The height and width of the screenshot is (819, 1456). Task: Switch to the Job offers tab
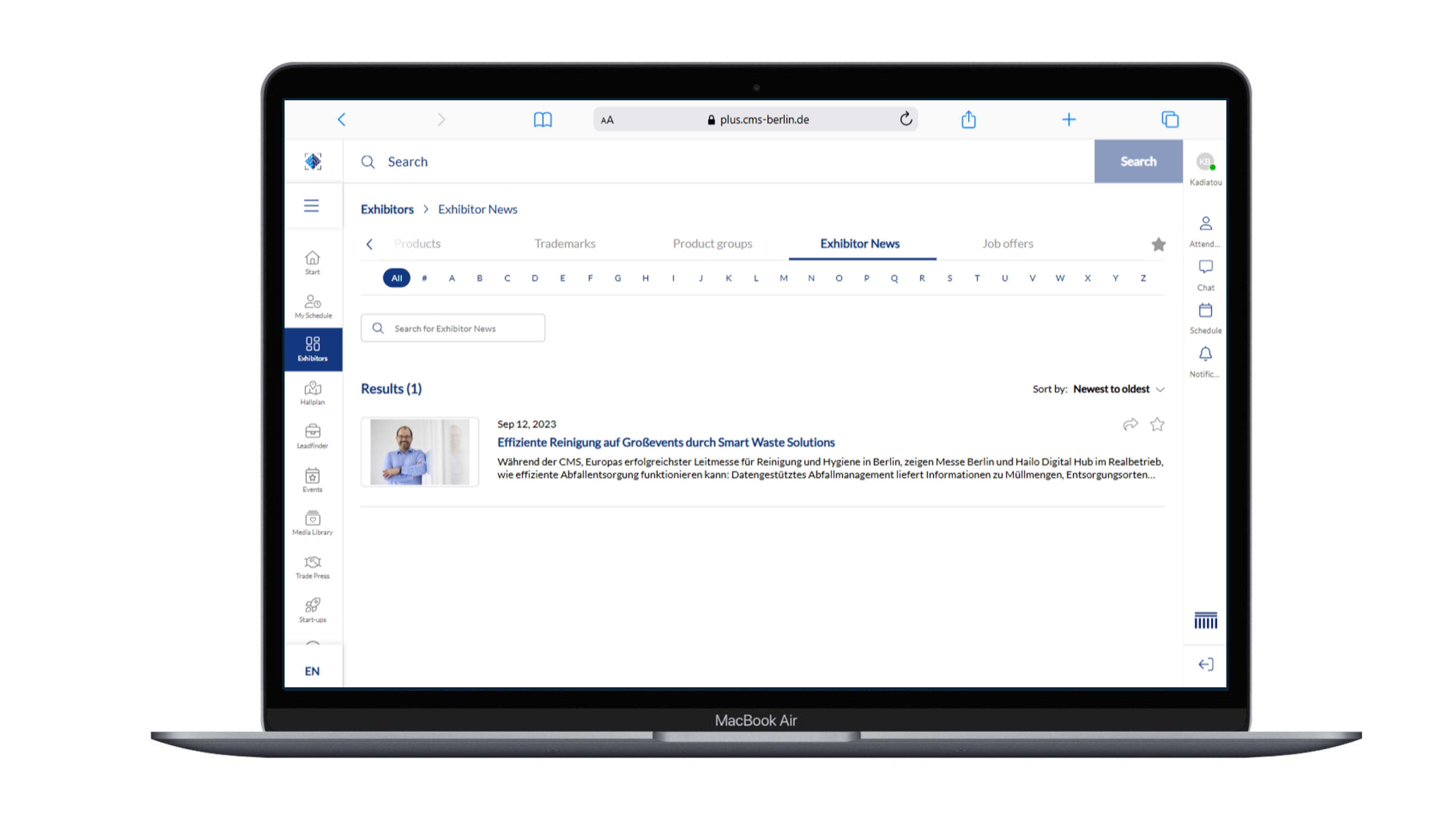[1007, 244]
